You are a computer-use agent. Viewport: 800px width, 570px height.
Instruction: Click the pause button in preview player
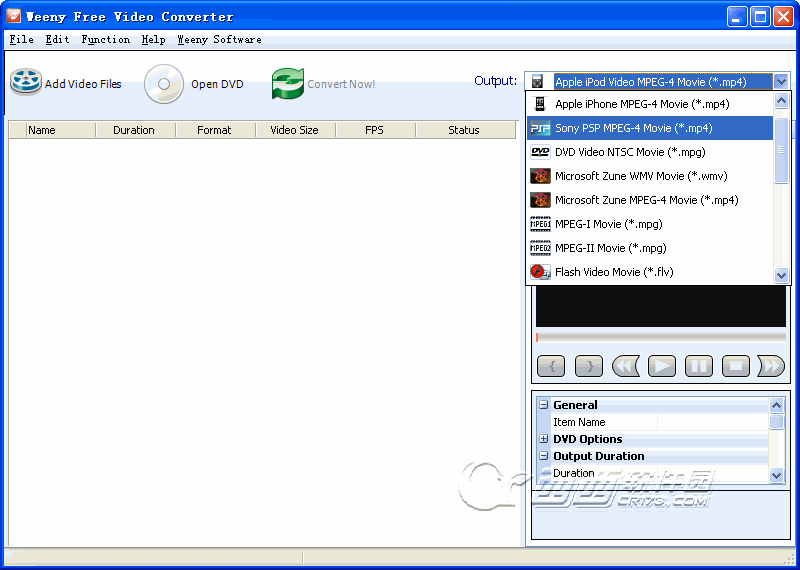point(698,366)
